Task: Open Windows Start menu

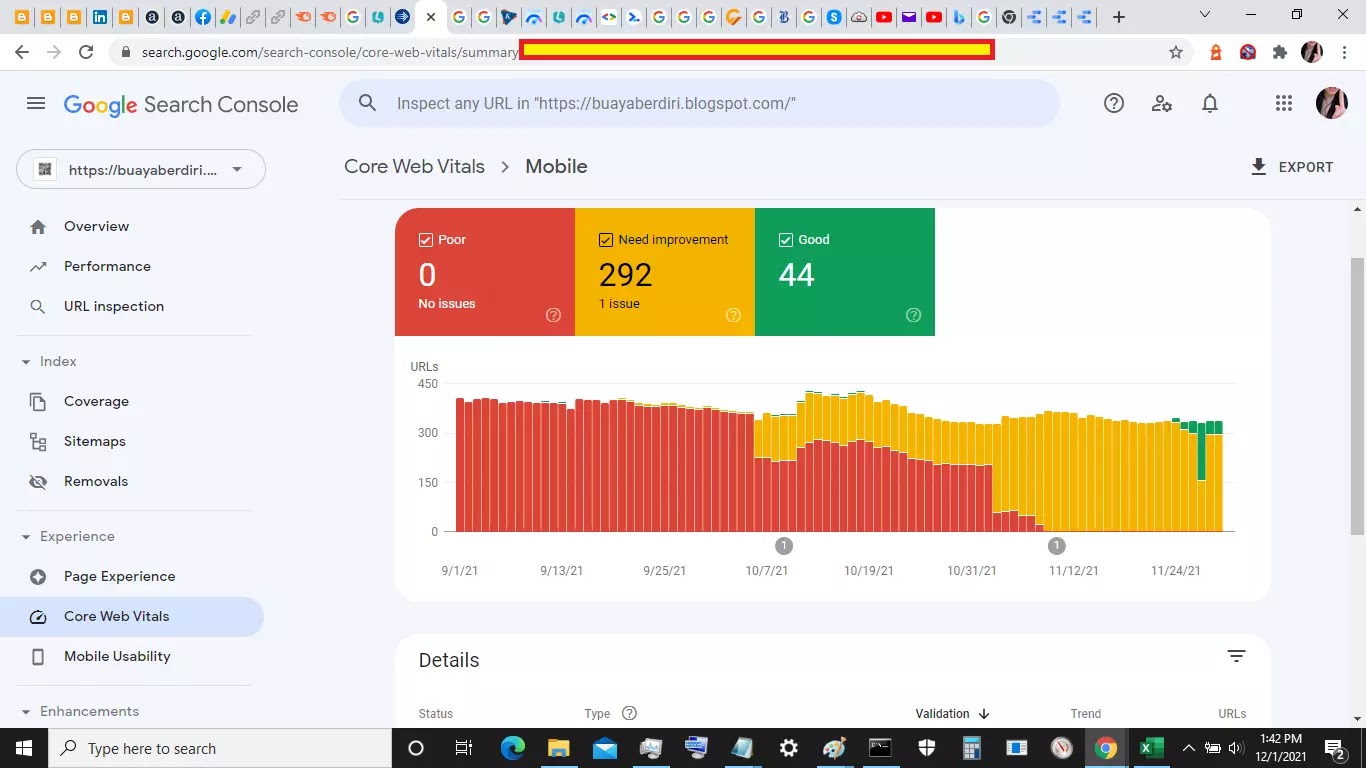Action: pyautogui.click(x=23, y=748)
